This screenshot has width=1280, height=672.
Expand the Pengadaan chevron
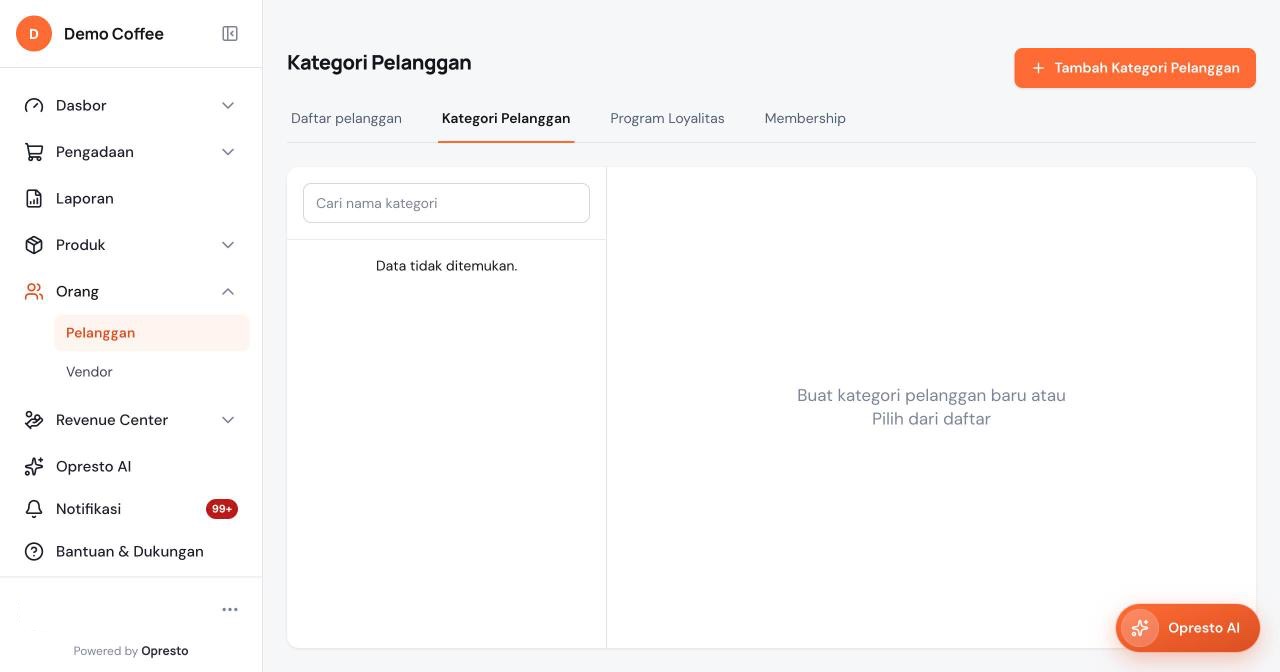click(228, 152)
